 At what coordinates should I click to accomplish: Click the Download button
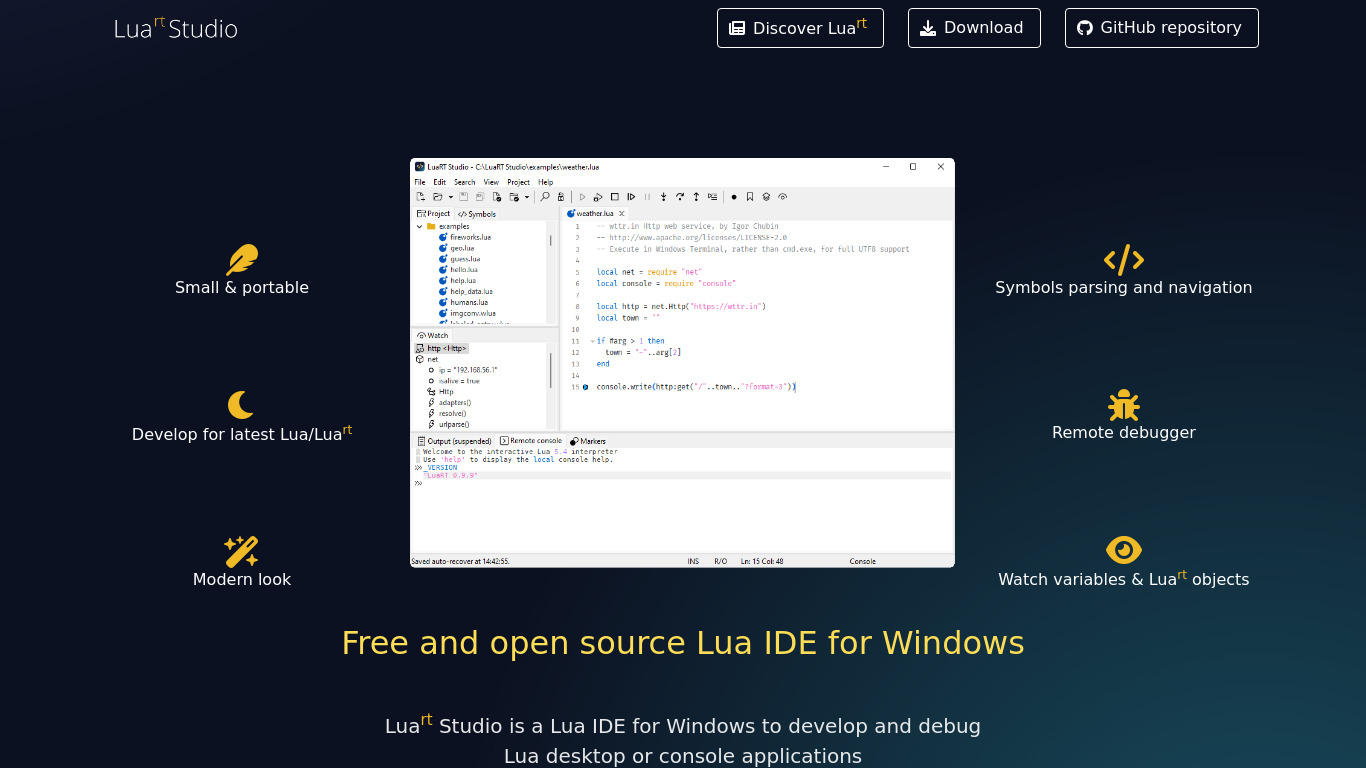[x=974, y=28]
